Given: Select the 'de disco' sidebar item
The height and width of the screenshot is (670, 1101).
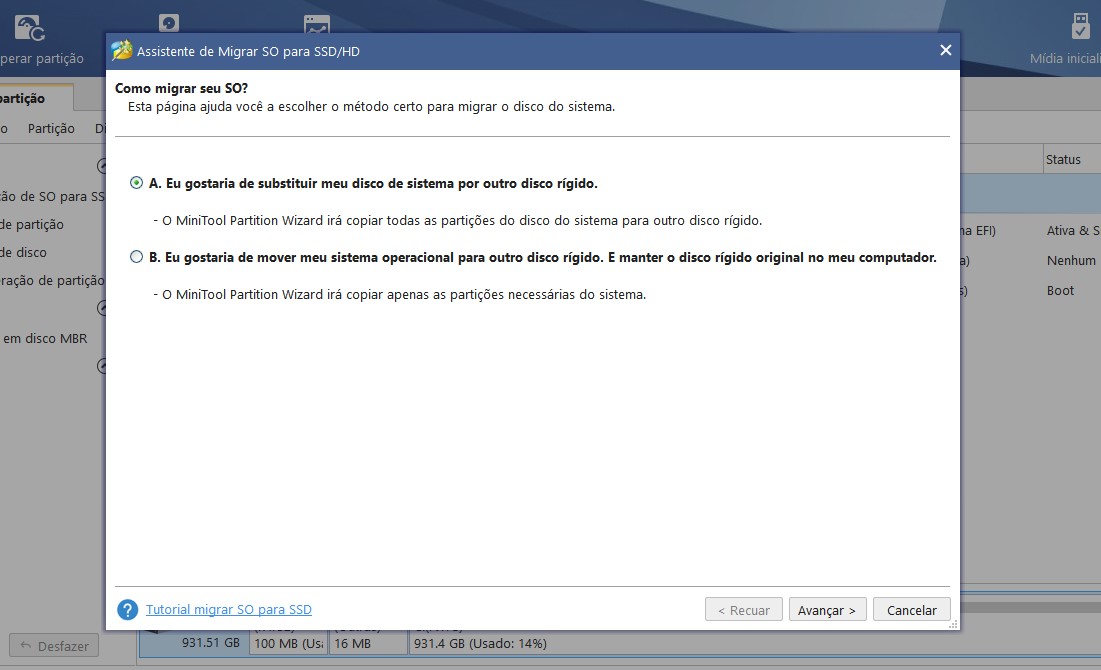Looking at the screenshot, I should tap(23, 252).
